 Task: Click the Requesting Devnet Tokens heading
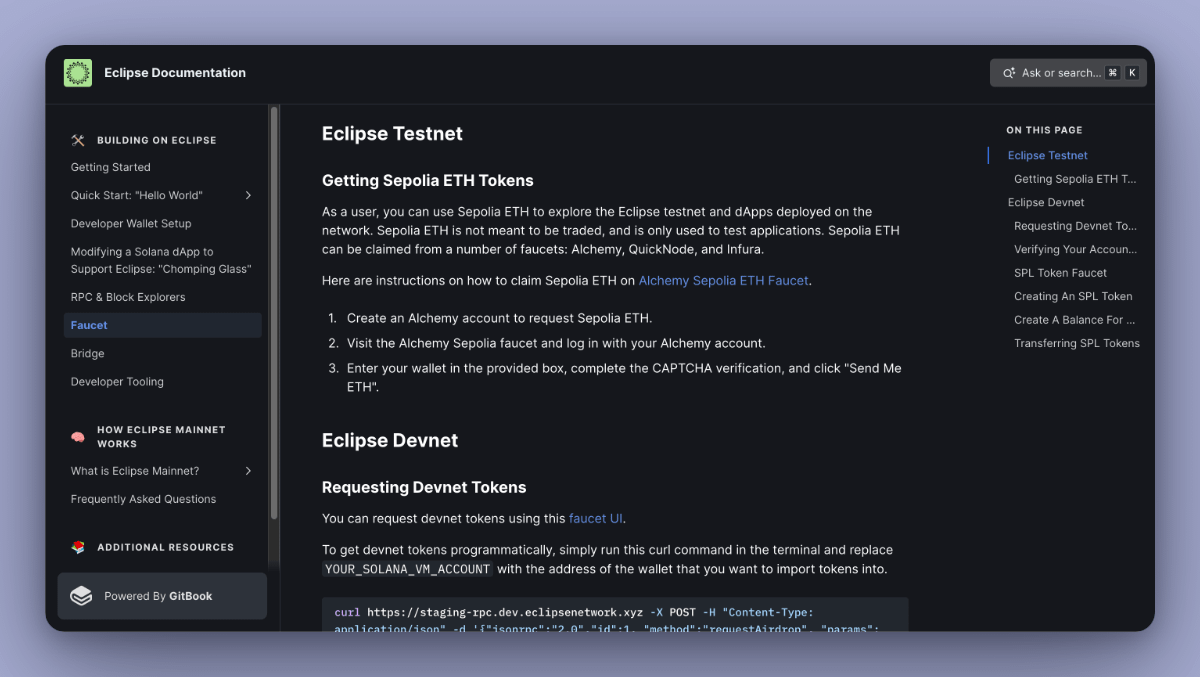(424, 488)
